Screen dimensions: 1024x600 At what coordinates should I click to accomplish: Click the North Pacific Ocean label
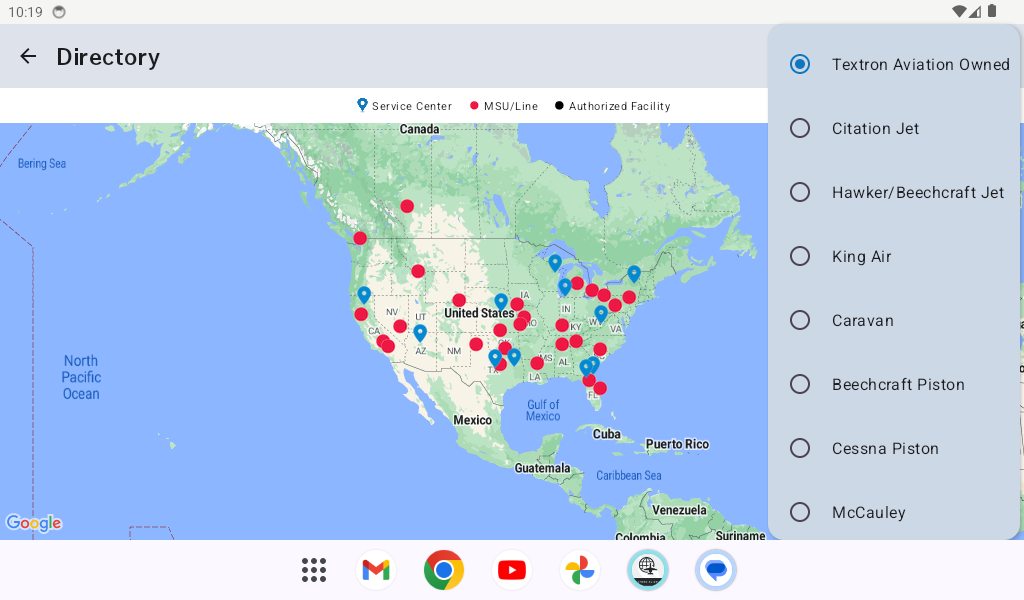click(81, 377)
